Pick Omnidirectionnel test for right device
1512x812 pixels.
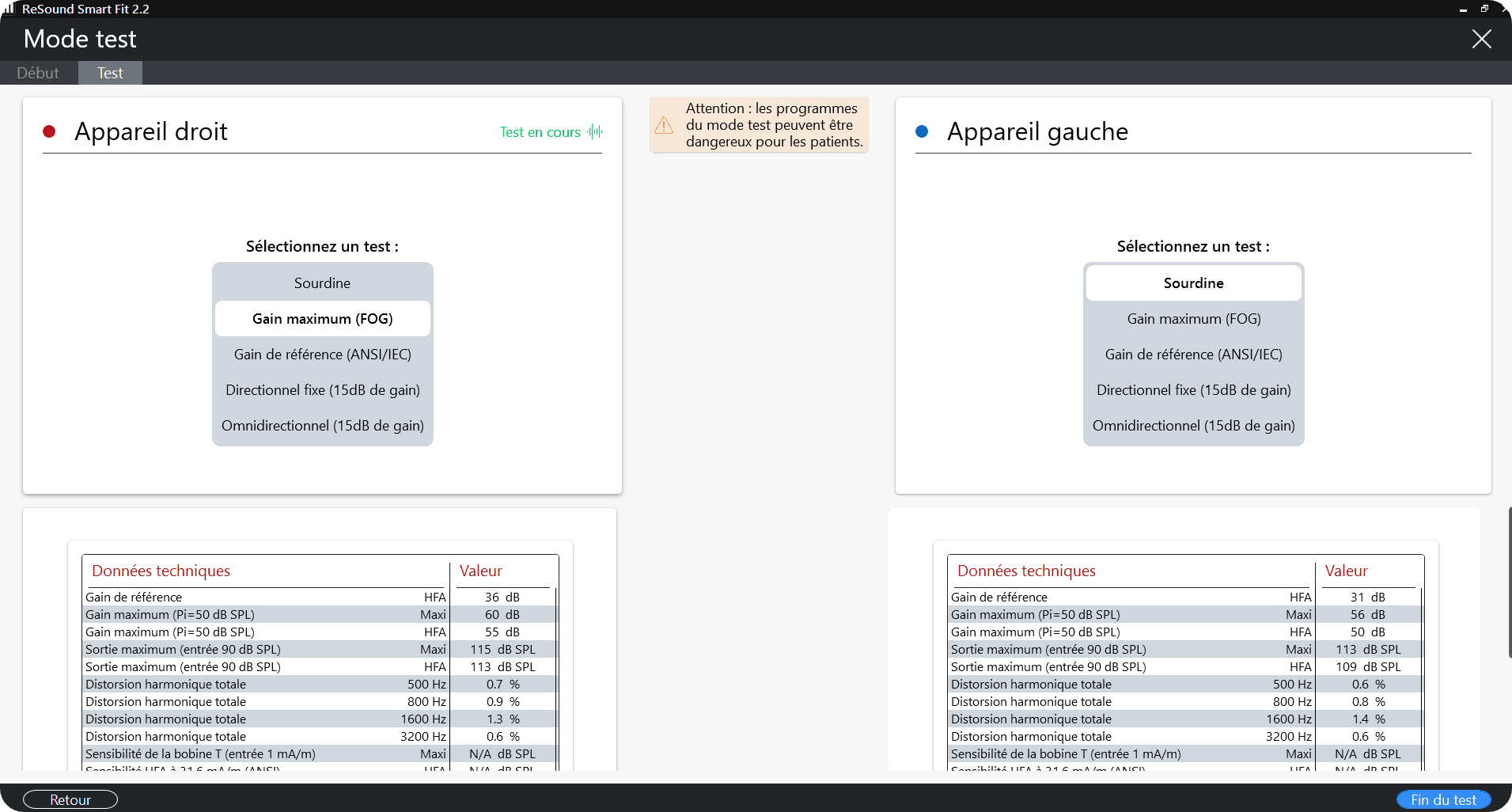tap(322, 426)
